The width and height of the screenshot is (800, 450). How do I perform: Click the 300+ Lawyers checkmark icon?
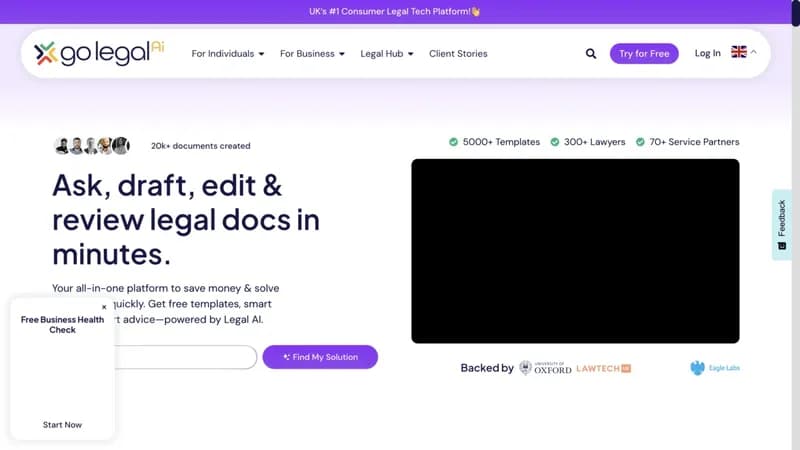555,142
